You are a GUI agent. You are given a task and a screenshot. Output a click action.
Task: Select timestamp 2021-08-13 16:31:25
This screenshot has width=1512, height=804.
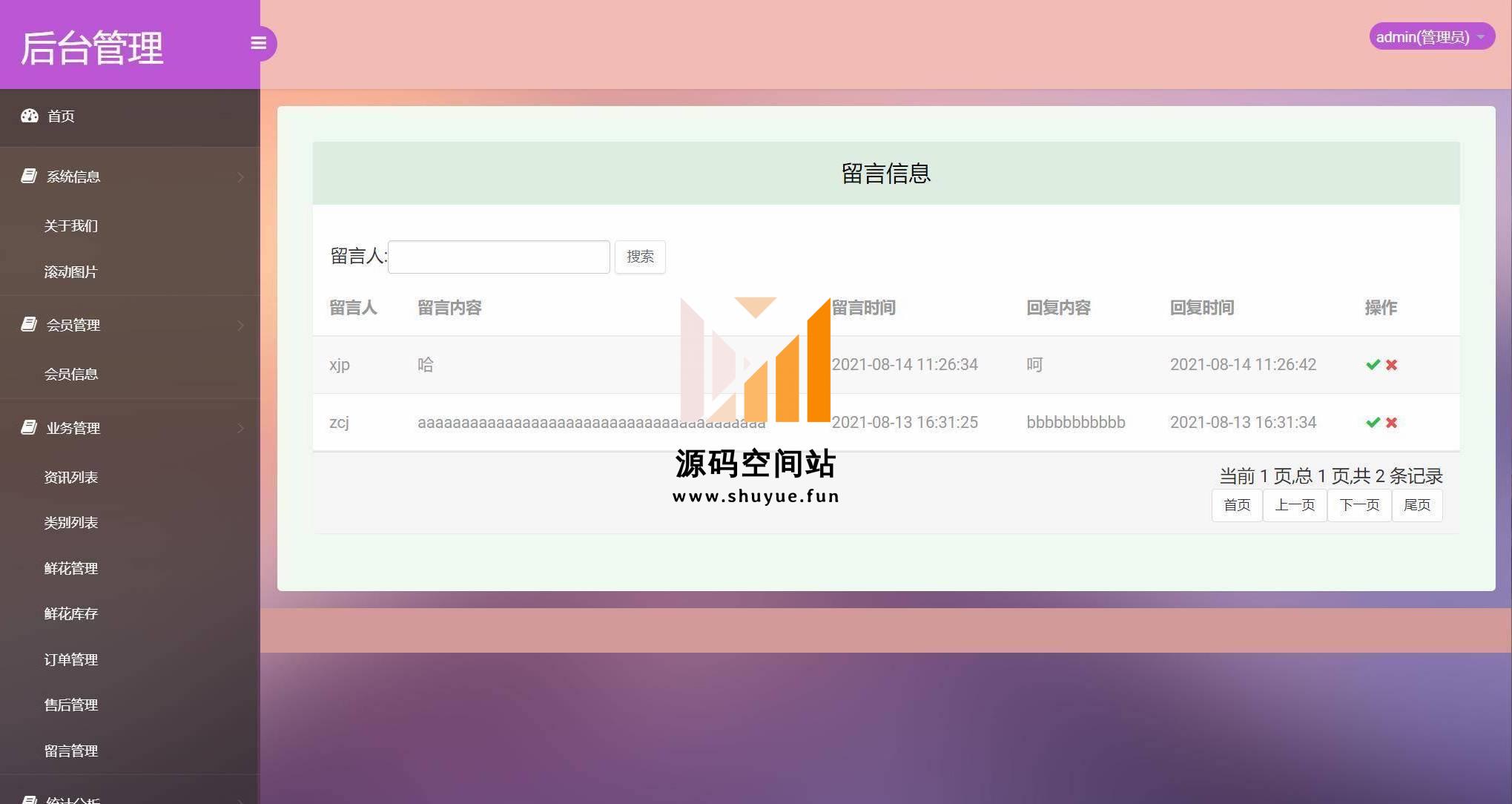pyautogui.click(x=905, y=422)
